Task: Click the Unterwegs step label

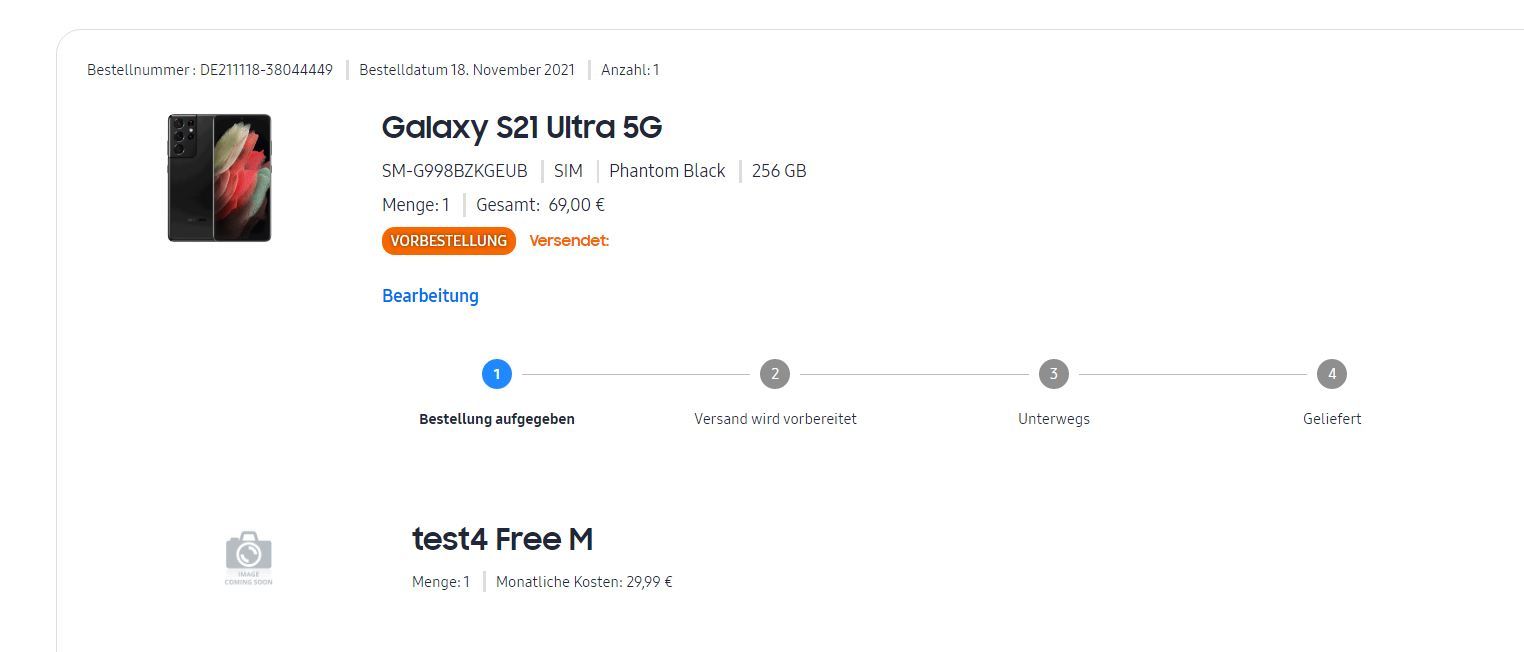Action: pyautogui.click(x=1054, y=419)
